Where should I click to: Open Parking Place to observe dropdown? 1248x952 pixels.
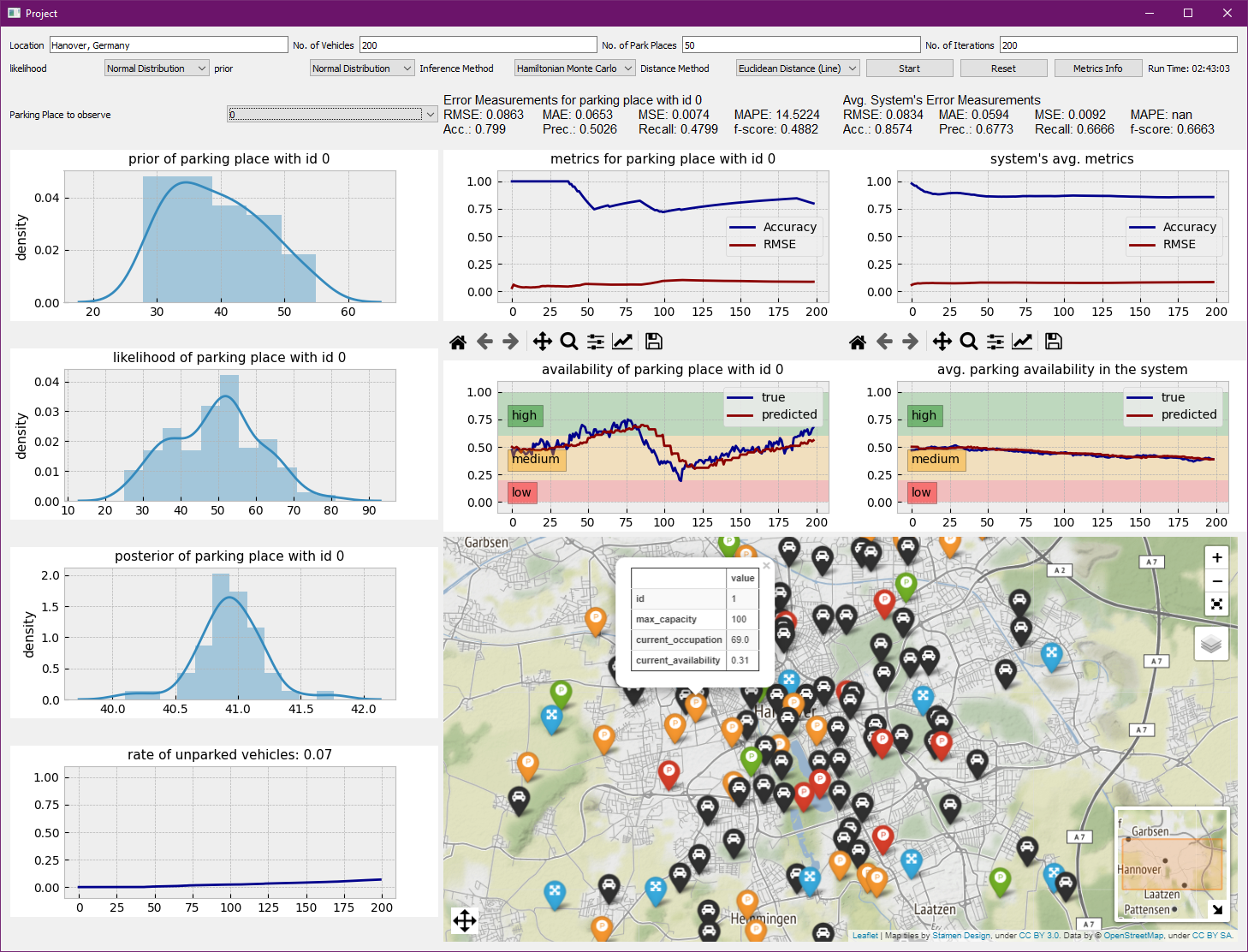tap(332, 114)
